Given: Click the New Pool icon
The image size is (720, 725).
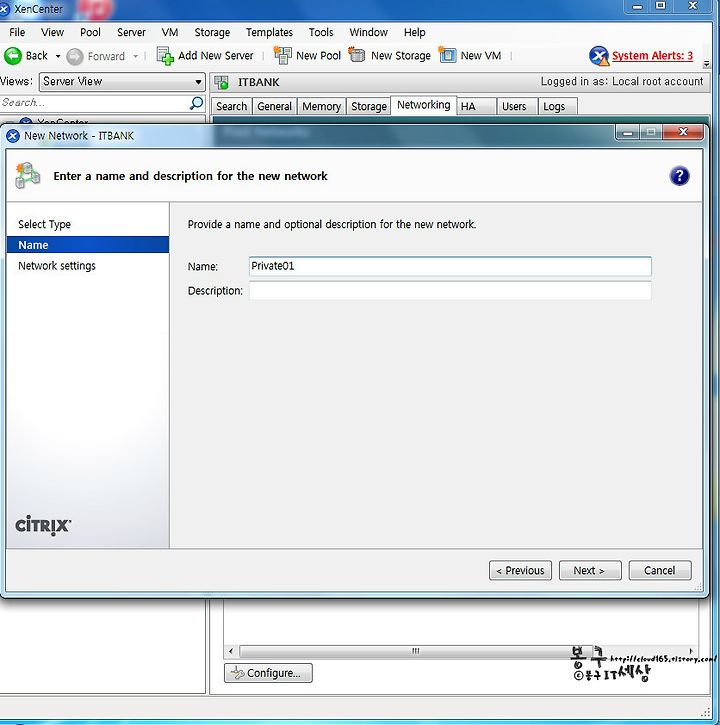Looking at the screenshot, I should coord(283,55).
